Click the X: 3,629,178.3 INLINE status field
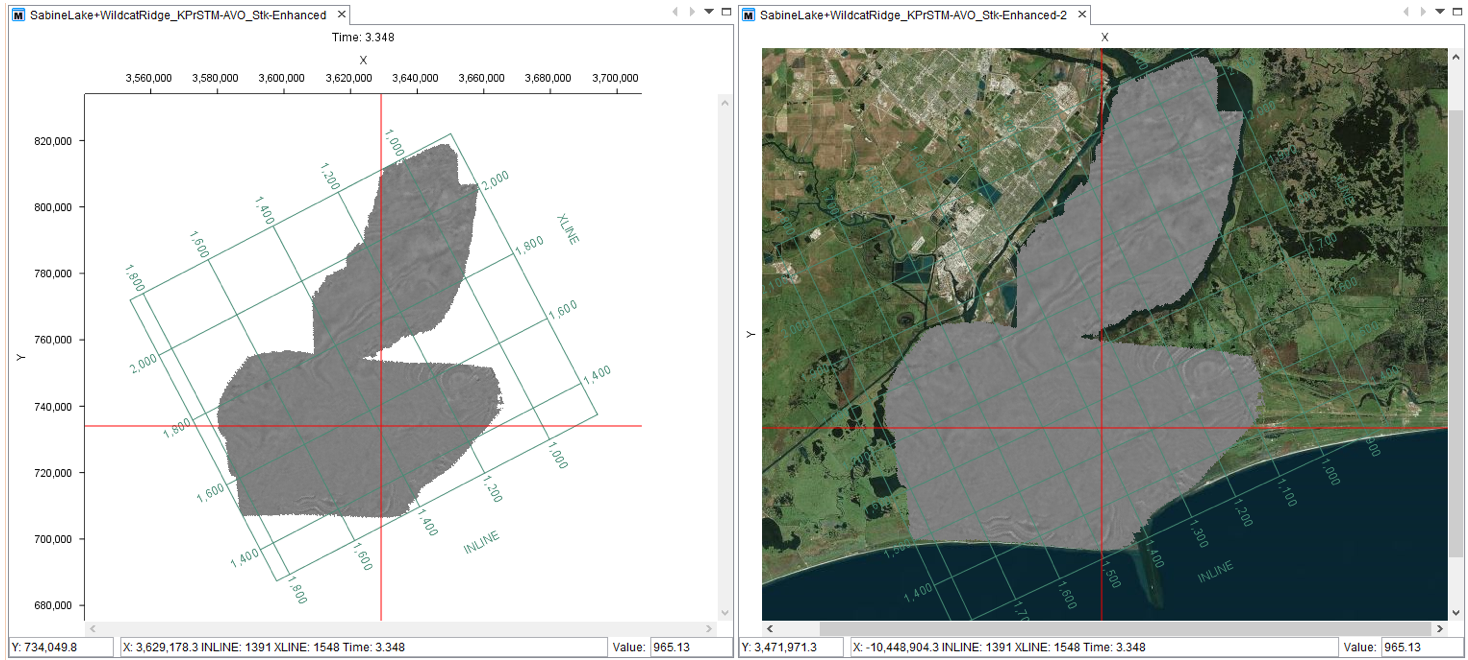The width and height of the screenshot is (1468, 660). (362, 647)
